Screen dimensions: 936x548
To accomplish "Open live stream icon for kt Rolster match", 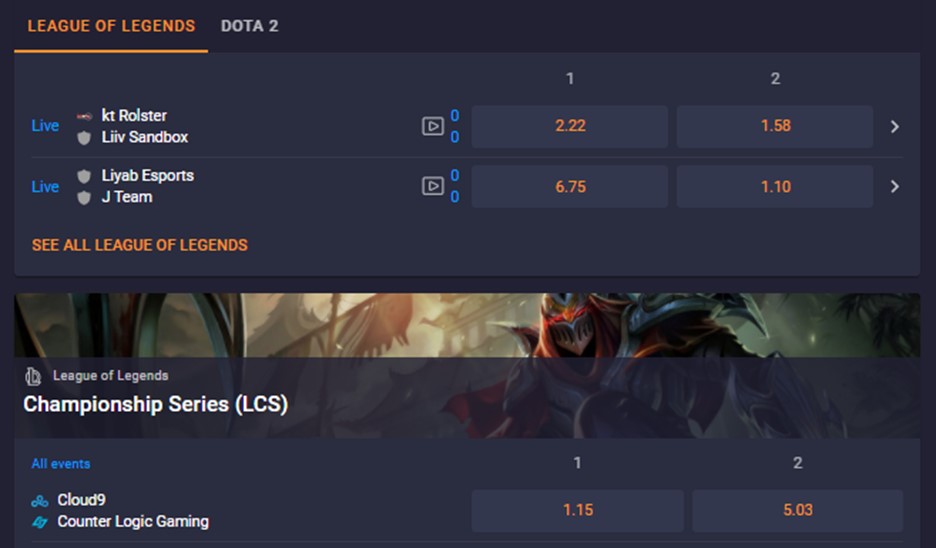I will [x=433, y=126].
